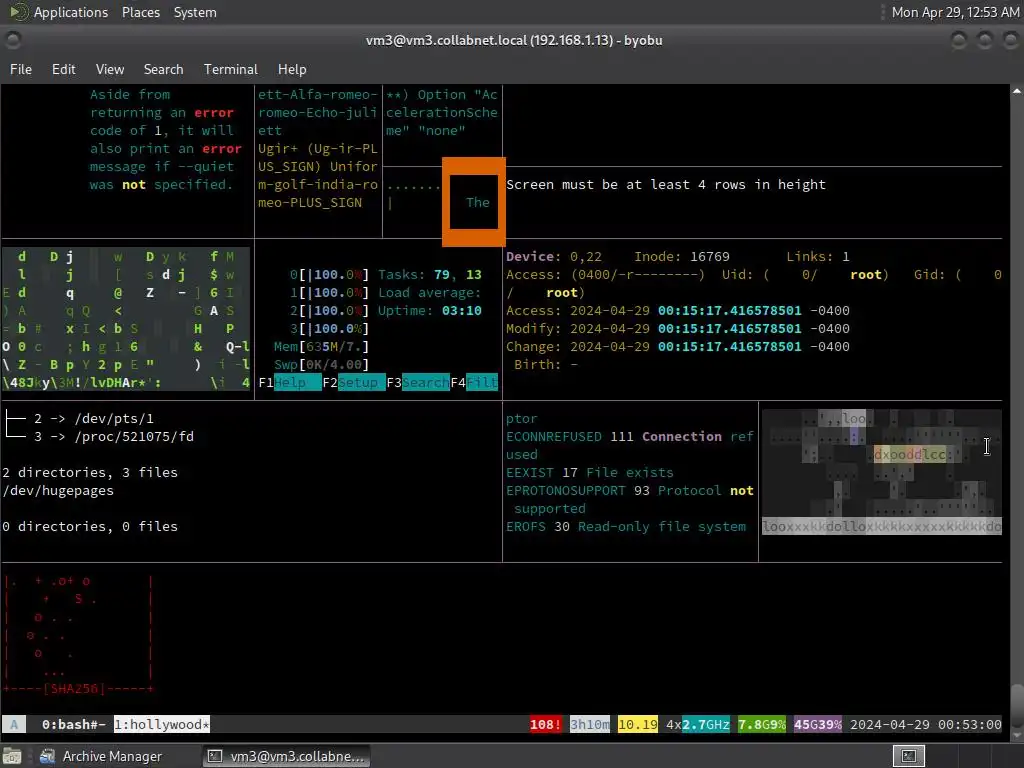Image resolution: width=1024 pixels, height=768 pixels.
Task: Click the F1 Help label in htop
Action: [290, 383]
